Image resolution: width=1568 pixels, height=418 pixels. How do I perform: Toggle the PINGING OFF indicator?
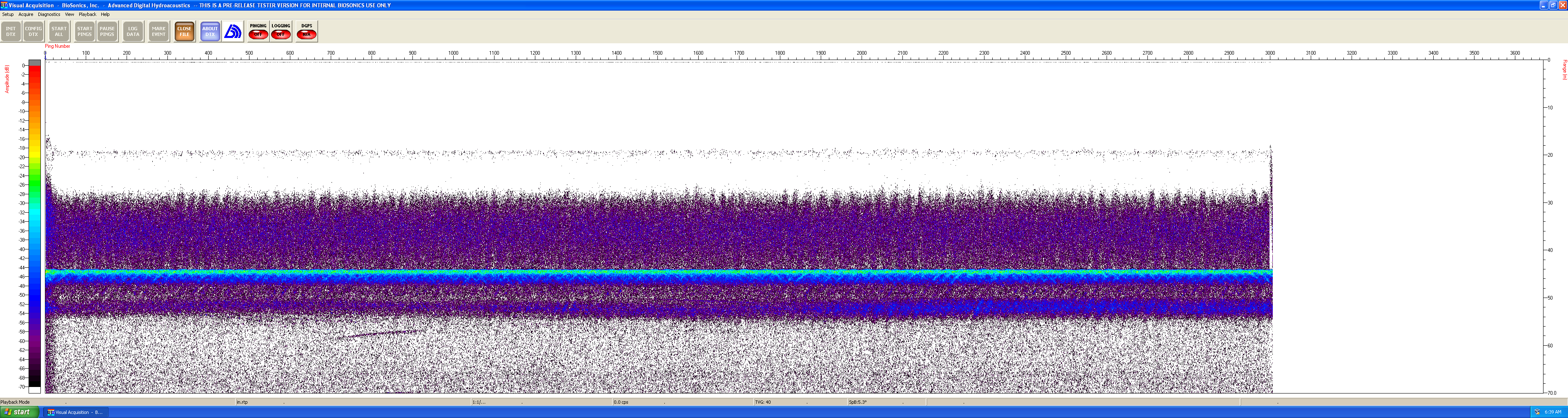coord(258,32)
